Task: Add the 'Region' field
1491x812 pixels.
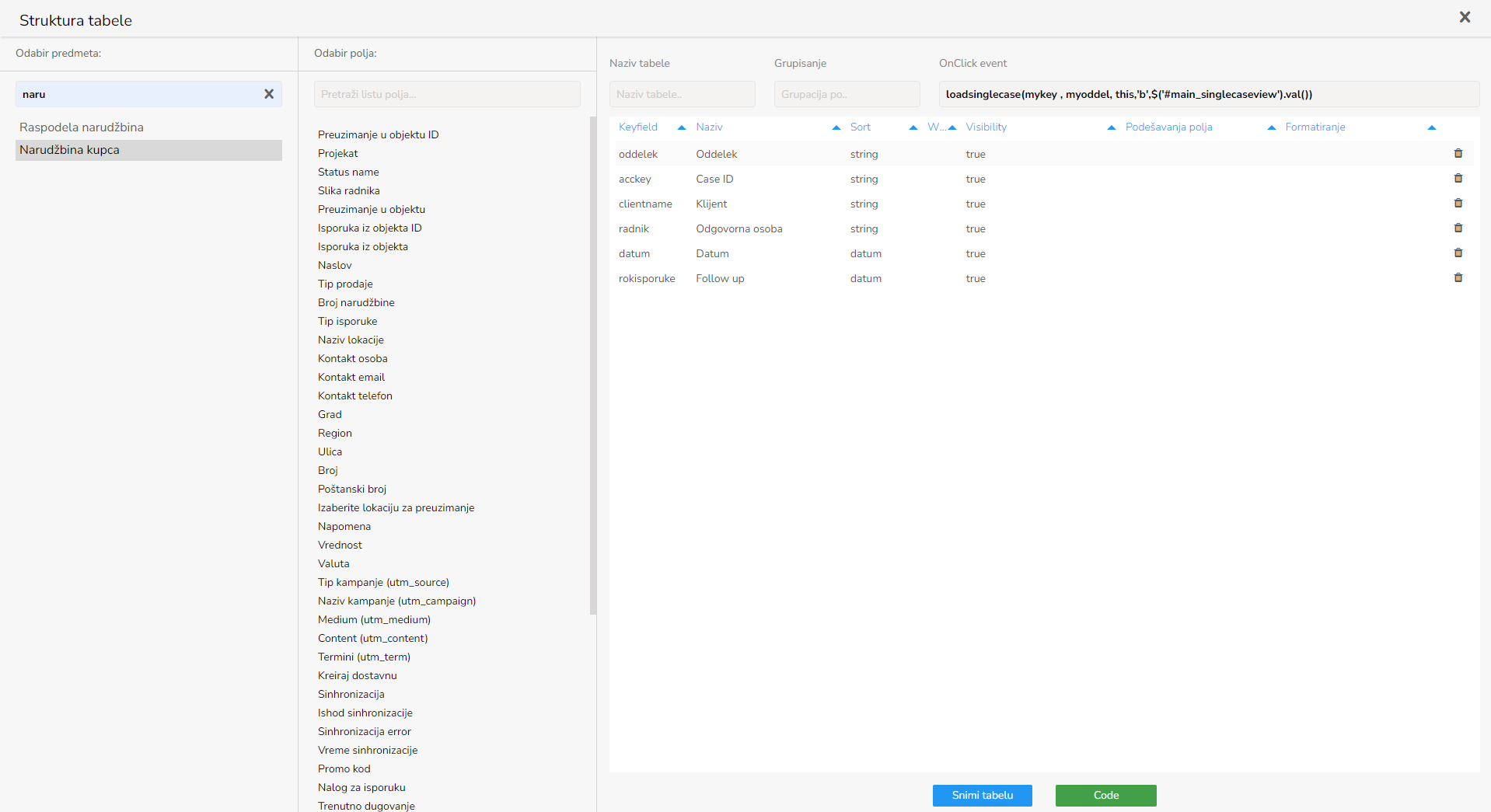Action: click(x=335, y=434)
